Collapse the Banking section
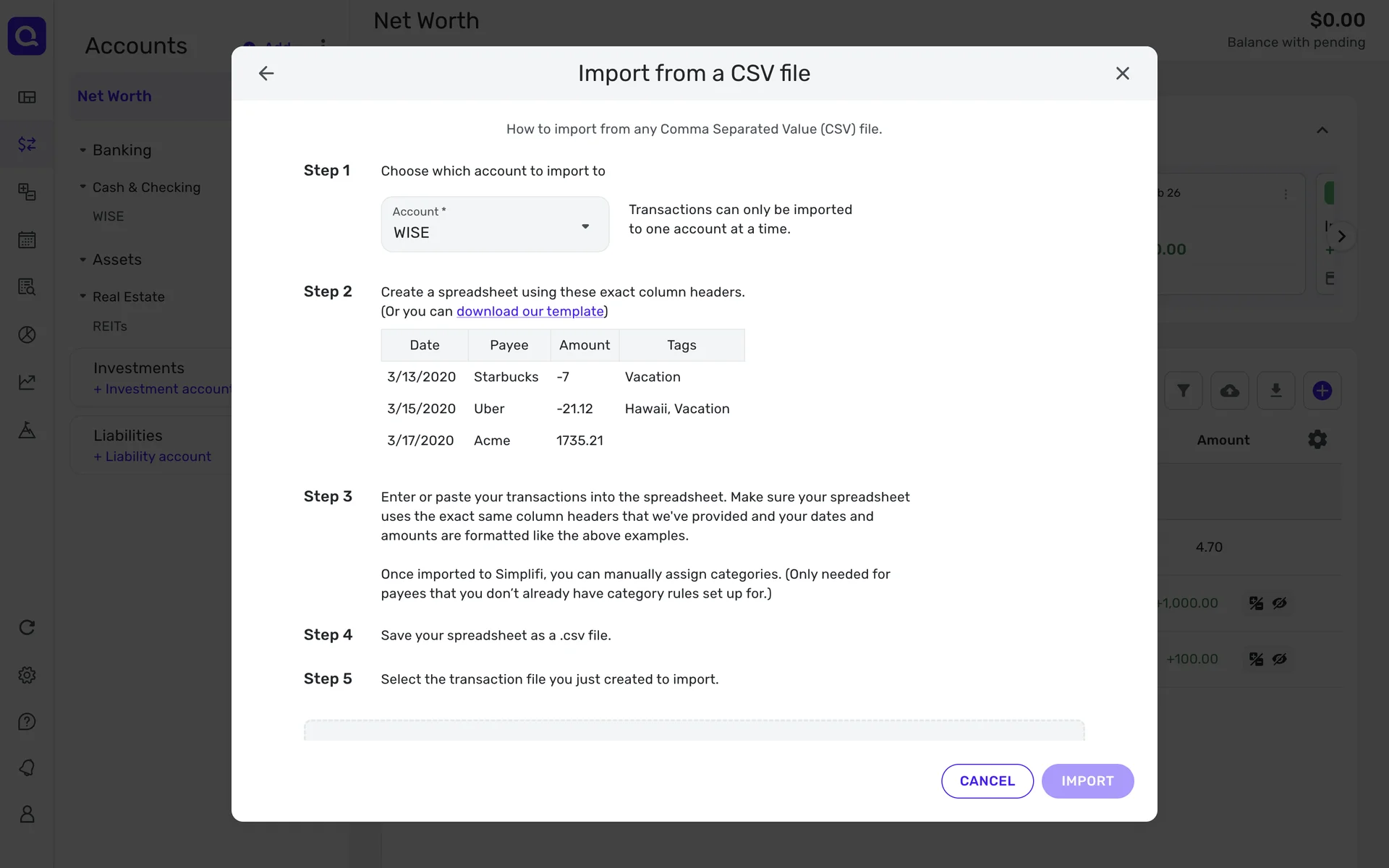Viewport: 1389px width, 868px height. (x=82, y=150)
